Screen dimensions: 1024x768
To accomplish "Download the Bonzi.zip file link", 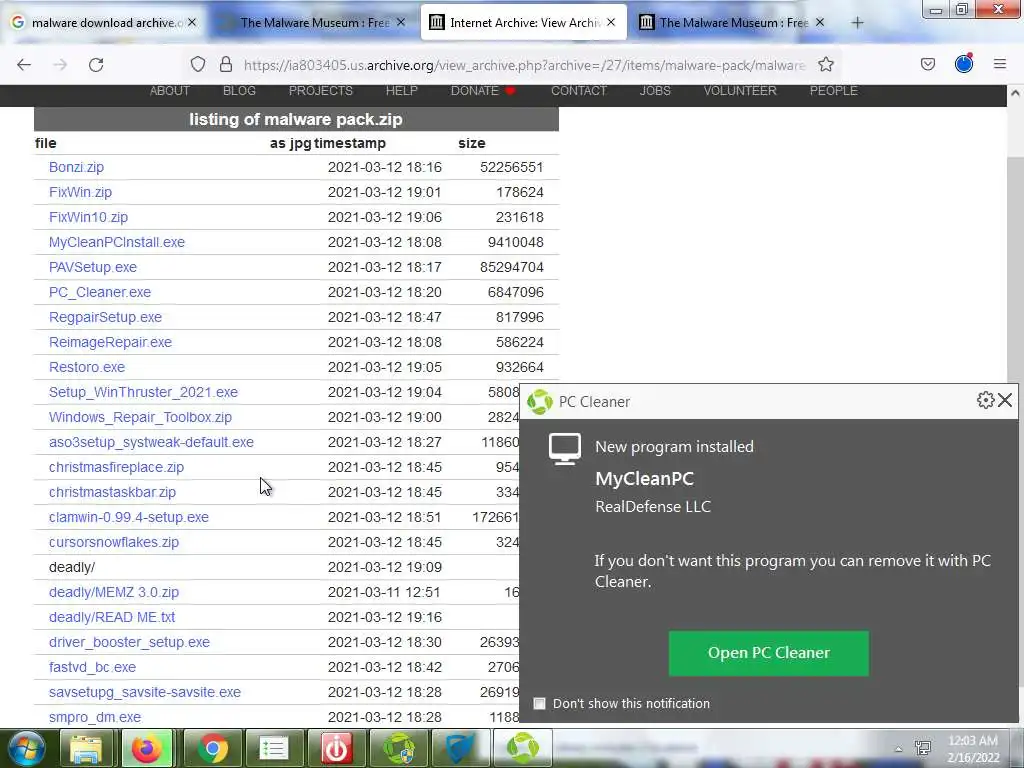I will pos(76,167).
